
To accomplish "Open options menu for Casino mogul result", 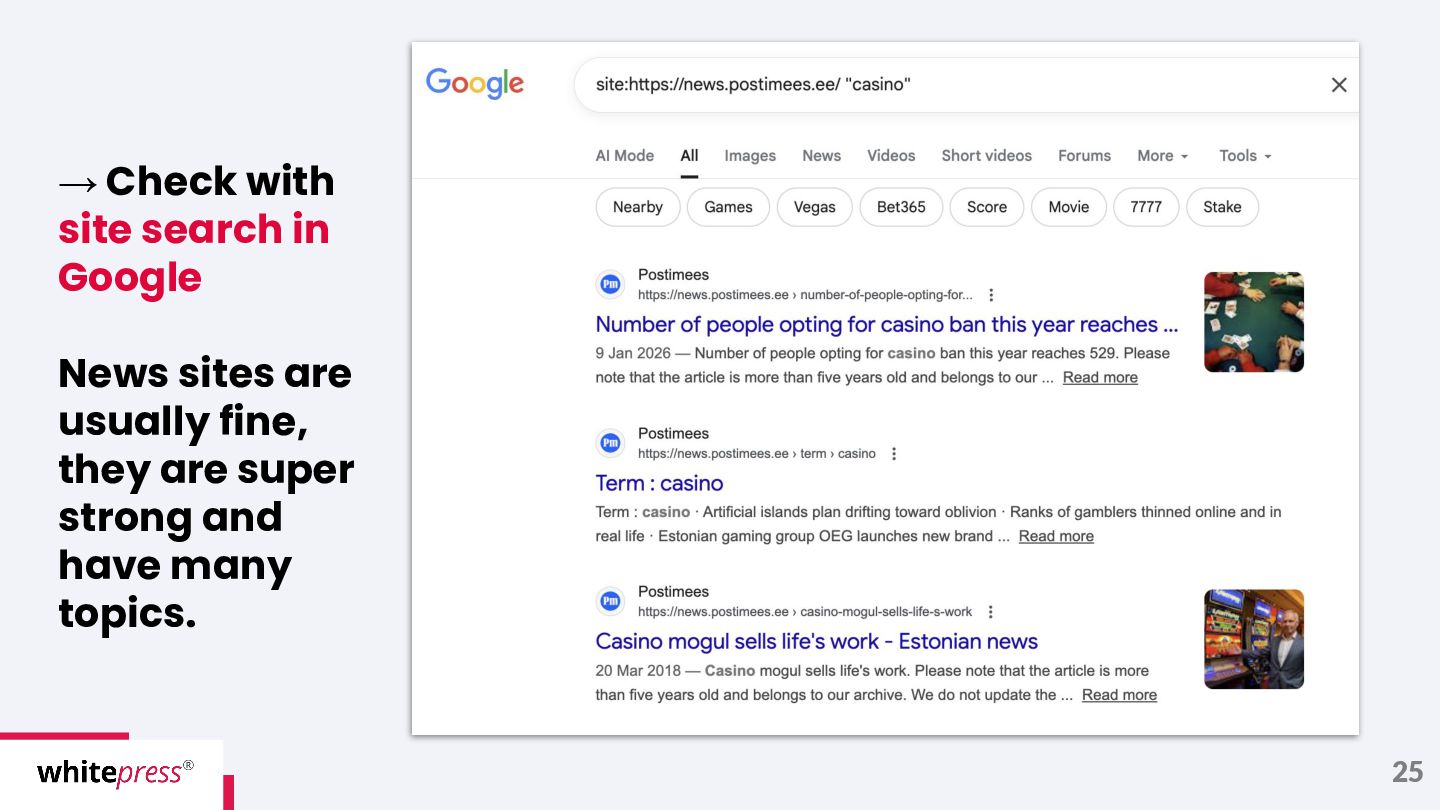I will pyautogui.click(x=991, y=612).
